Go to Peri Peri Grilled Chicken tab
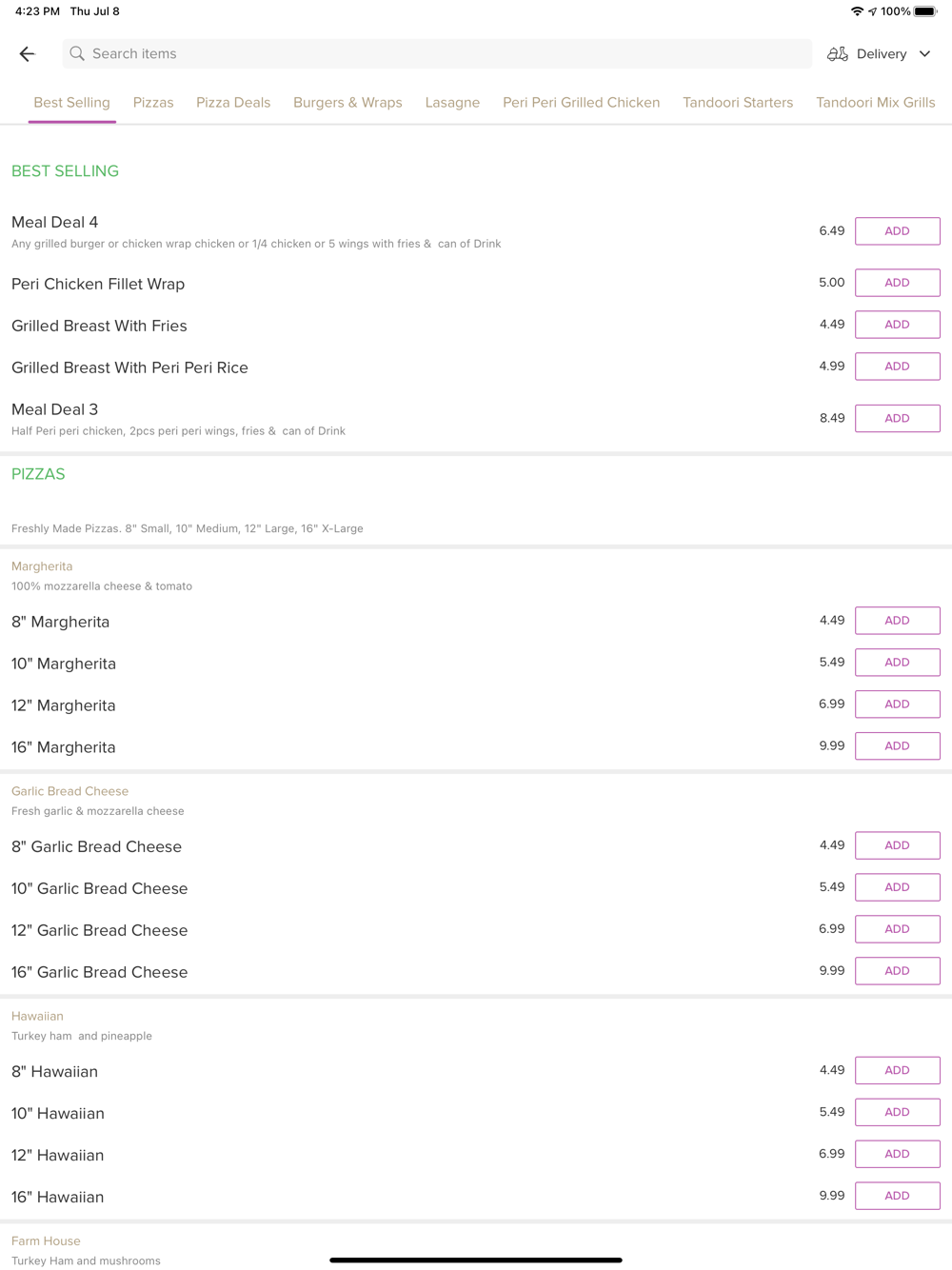The image size is (952, 1270). pyautogui.click(x=581, y=103)
